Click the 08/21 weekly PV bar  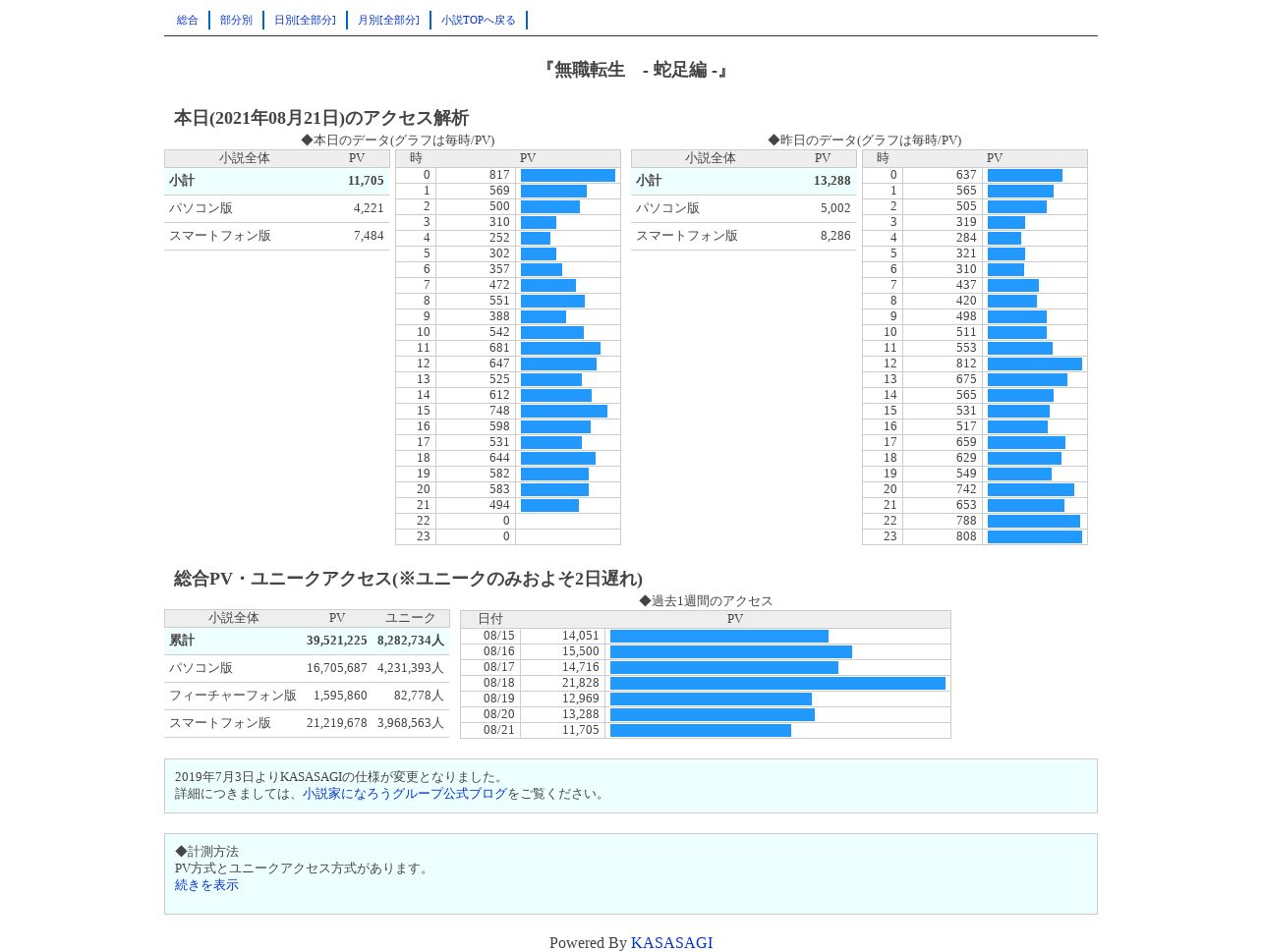click(x=701, y=730)
